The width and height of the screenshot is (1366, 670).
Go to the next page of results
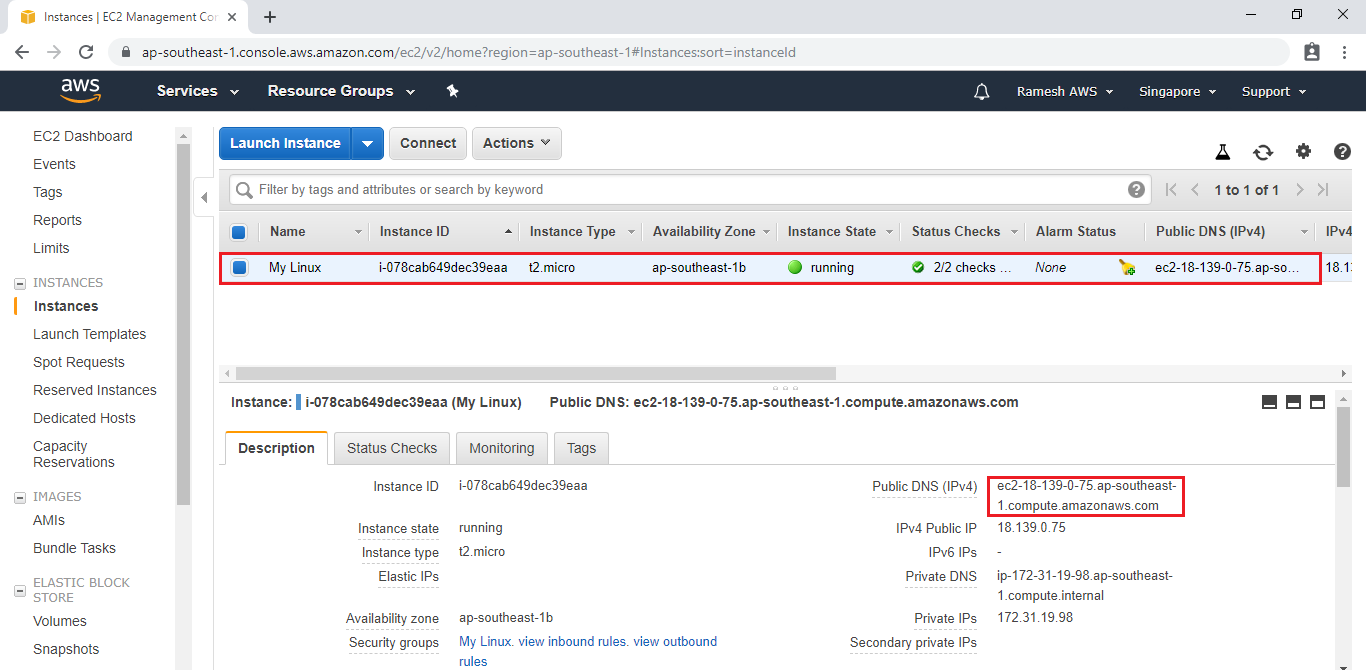pyautogui.click(x=1300, y=190)
